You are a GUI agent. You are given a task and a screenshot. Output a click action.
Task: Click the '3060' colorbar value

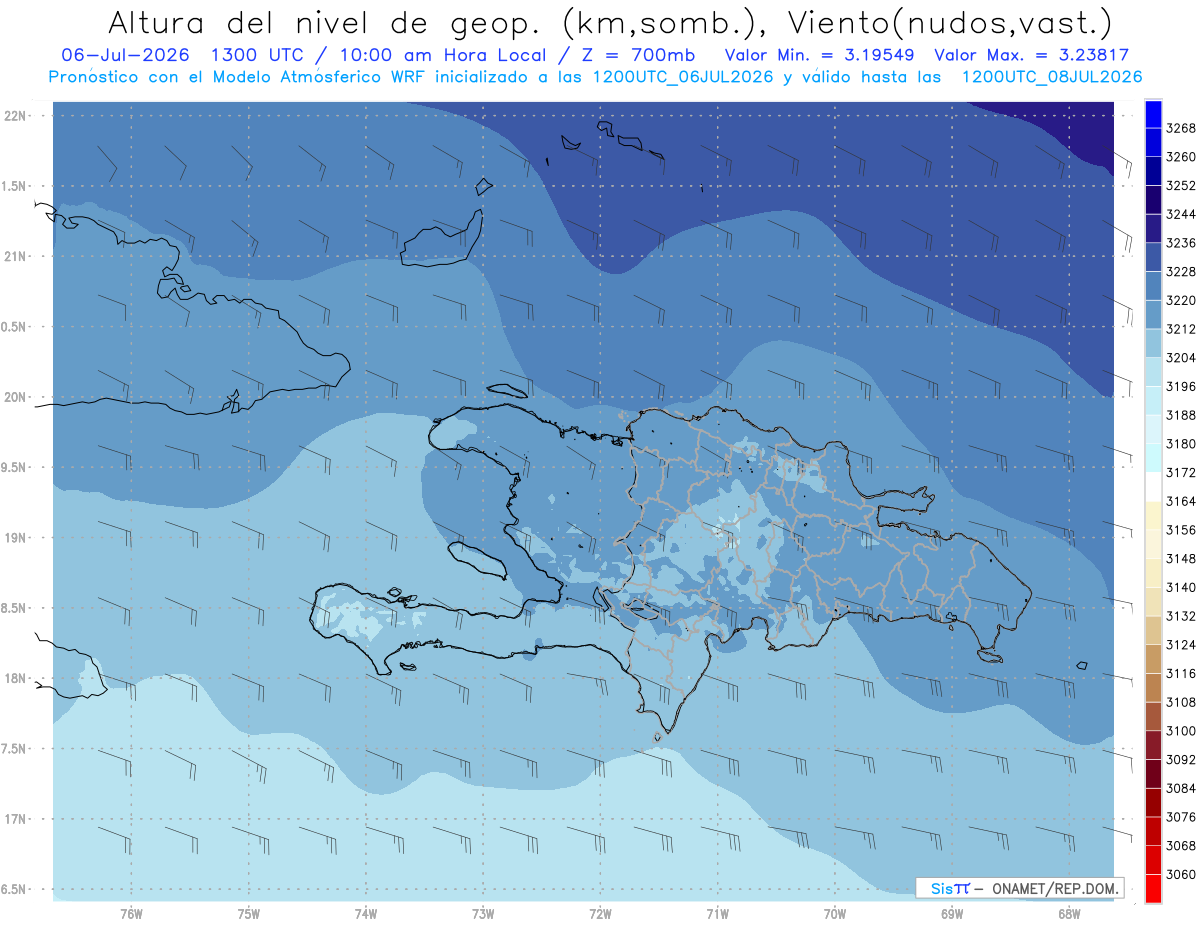point(1181,875)
